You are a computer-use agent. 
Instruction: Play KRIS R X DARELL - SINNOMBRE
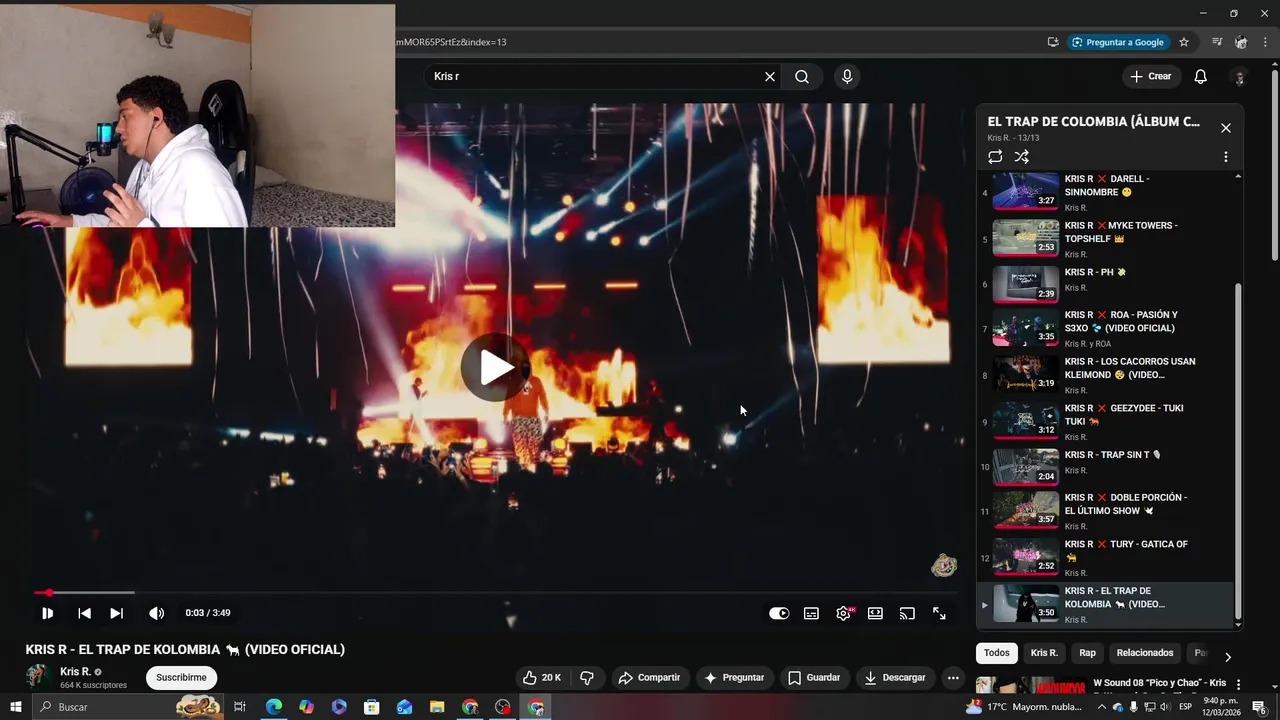point(1105,191)
